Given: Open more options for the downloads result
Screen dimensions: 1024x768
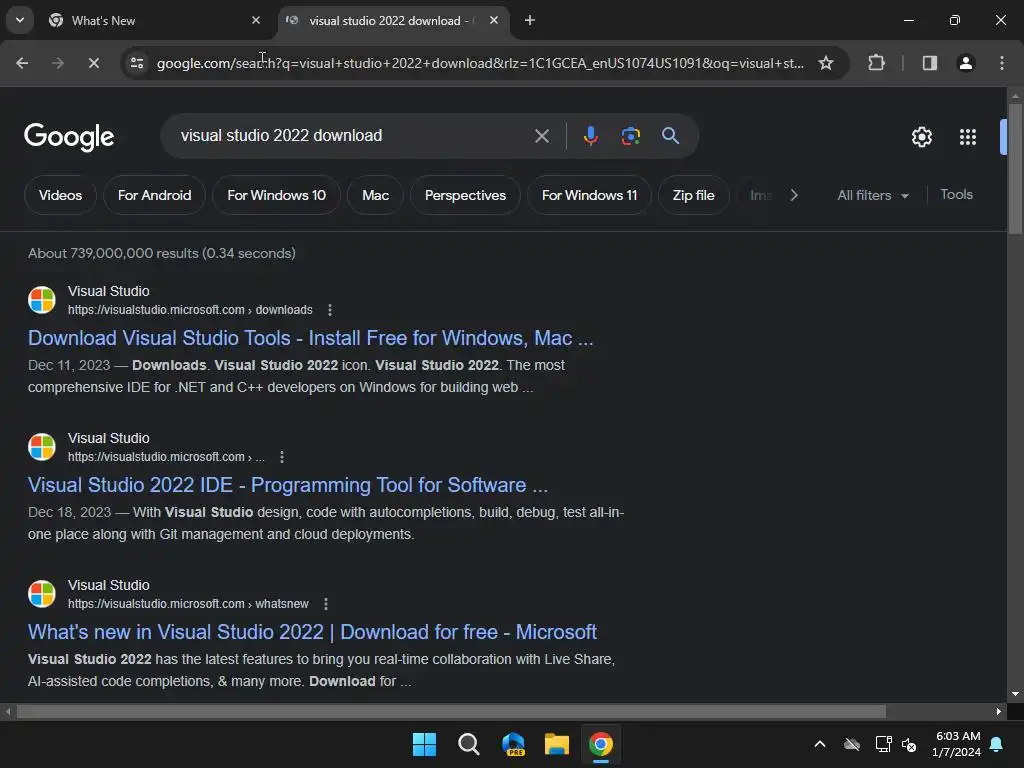Looking at the screenshot, I should point(330,310).
